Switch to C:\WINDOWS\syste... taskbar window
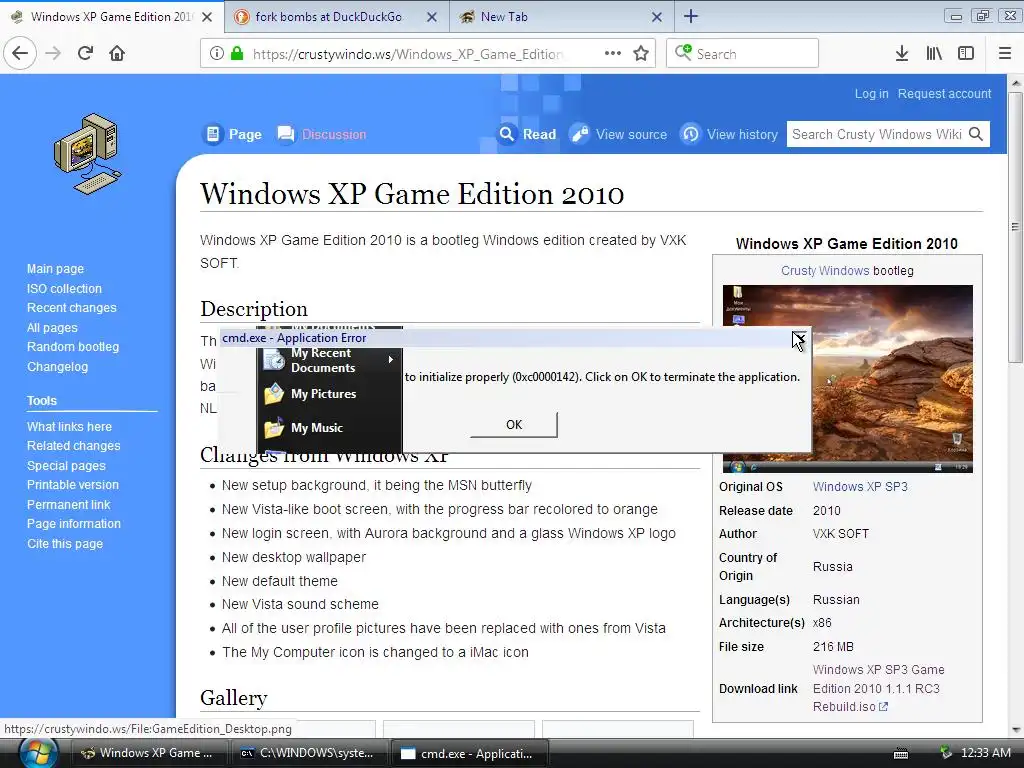The width and height of the screenshot is (1024, 768). click(x=308, y=753)
